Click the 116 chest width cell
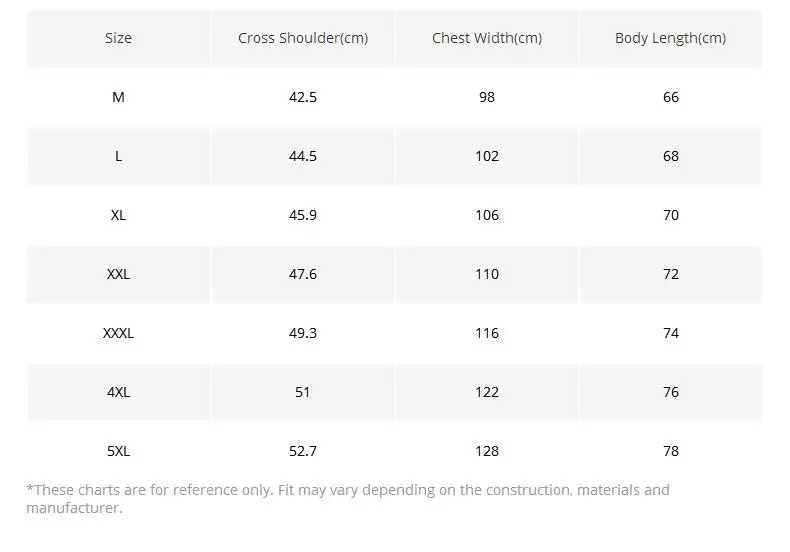 coord(487,333)
